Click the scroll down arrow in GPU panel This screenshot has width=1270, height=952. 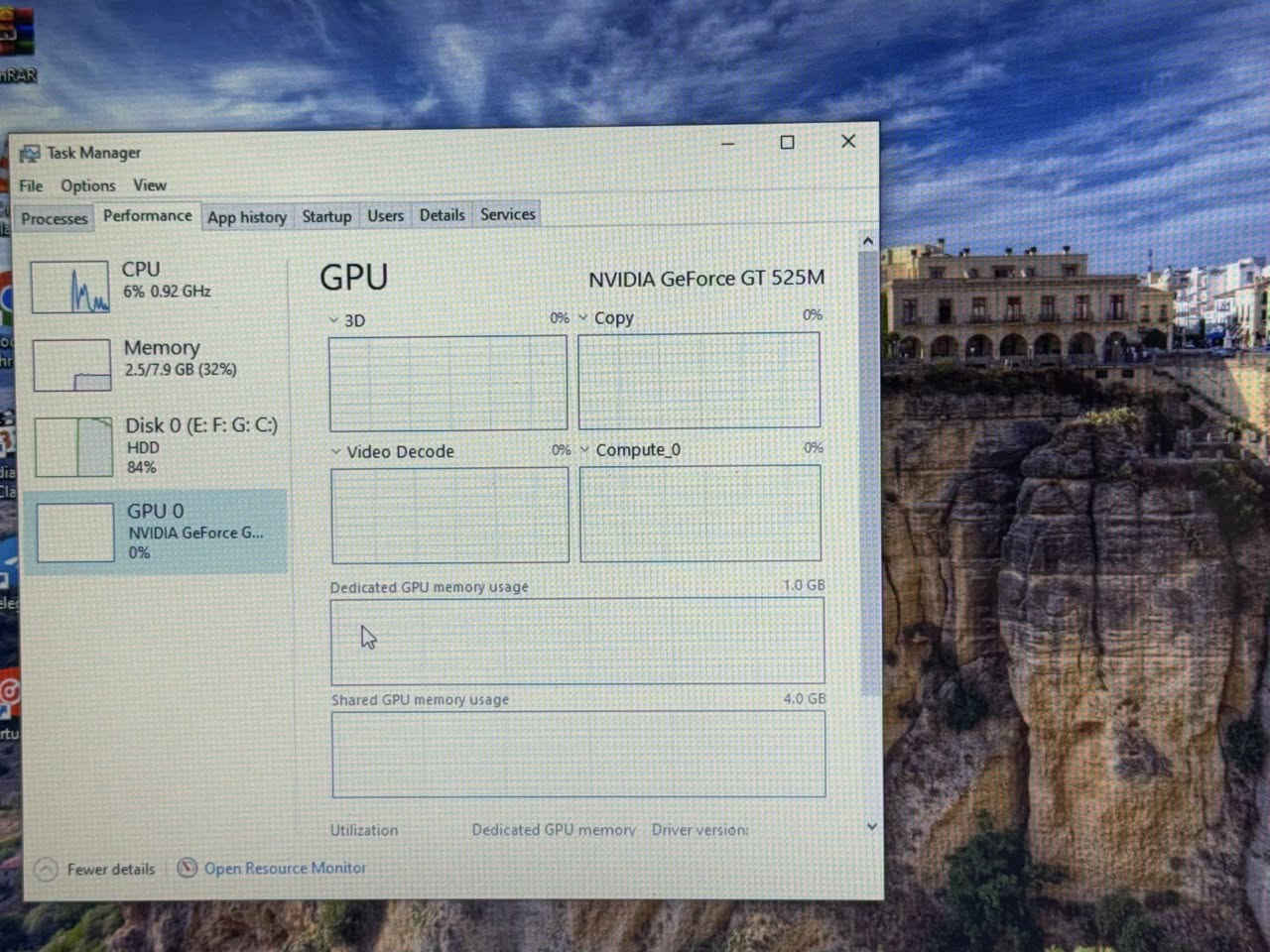[x=871, y=826]
